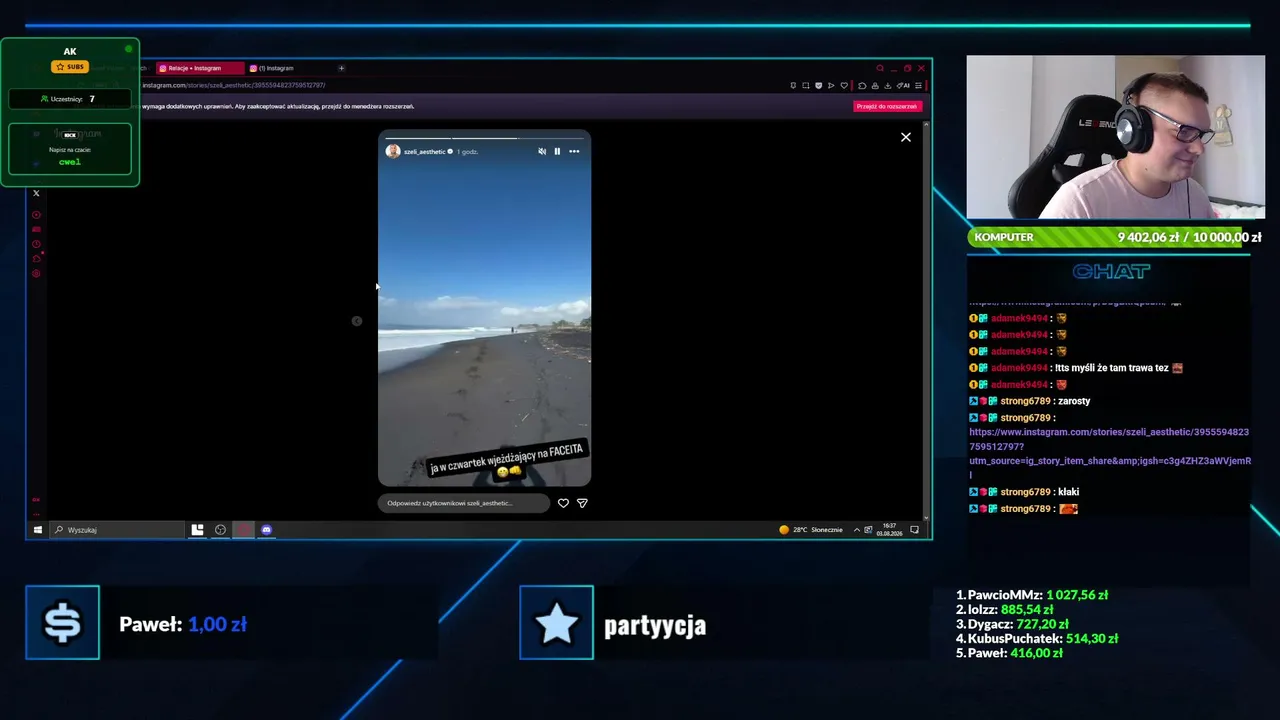This screenshot has width=1280, height=720.
Task: Open the story three-dot options menu
Action: coord(574,151)
